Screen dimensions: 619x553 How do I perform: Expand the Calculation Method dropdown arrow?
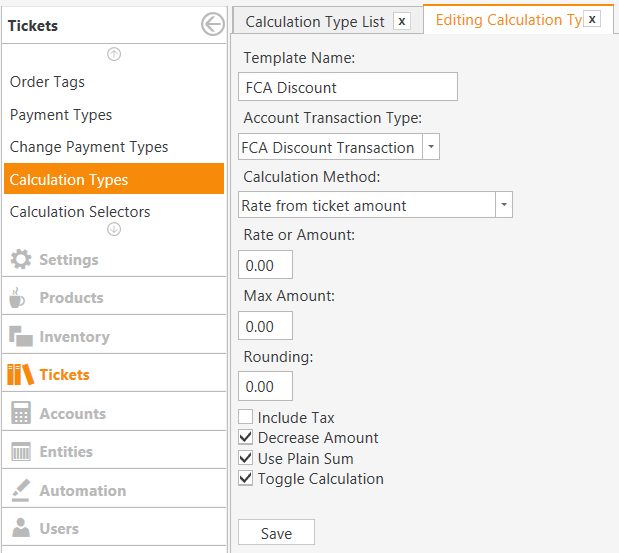(x=504, y=204)
